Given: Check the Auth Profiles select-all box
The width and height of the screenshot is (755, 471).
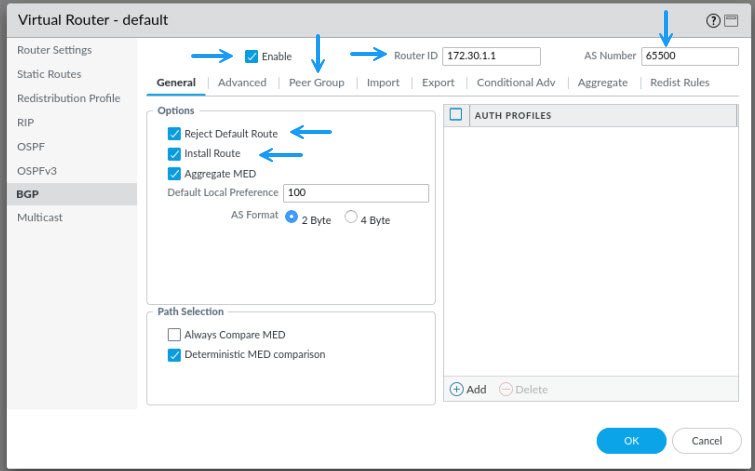Looking at the screenshot, I should (x=456, y=115).
